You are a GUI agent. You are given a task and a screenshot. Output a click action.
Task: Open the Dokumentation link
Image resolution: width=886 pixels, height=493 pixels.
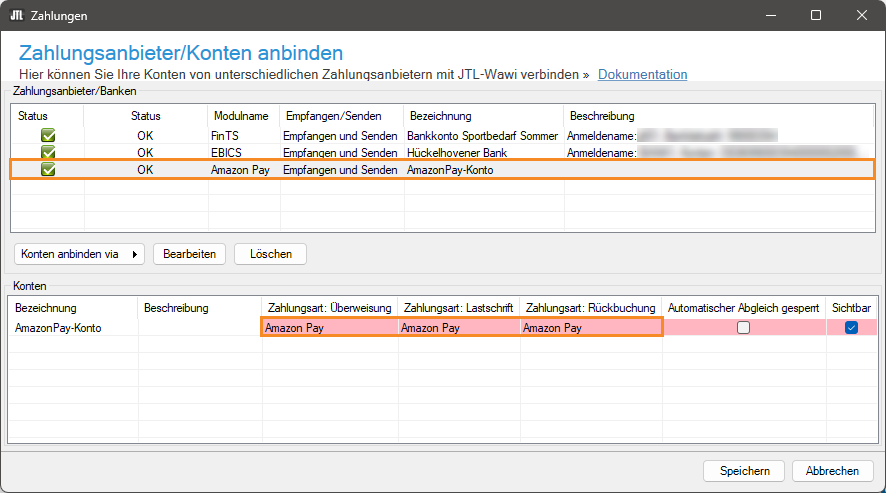click(642, 74)
